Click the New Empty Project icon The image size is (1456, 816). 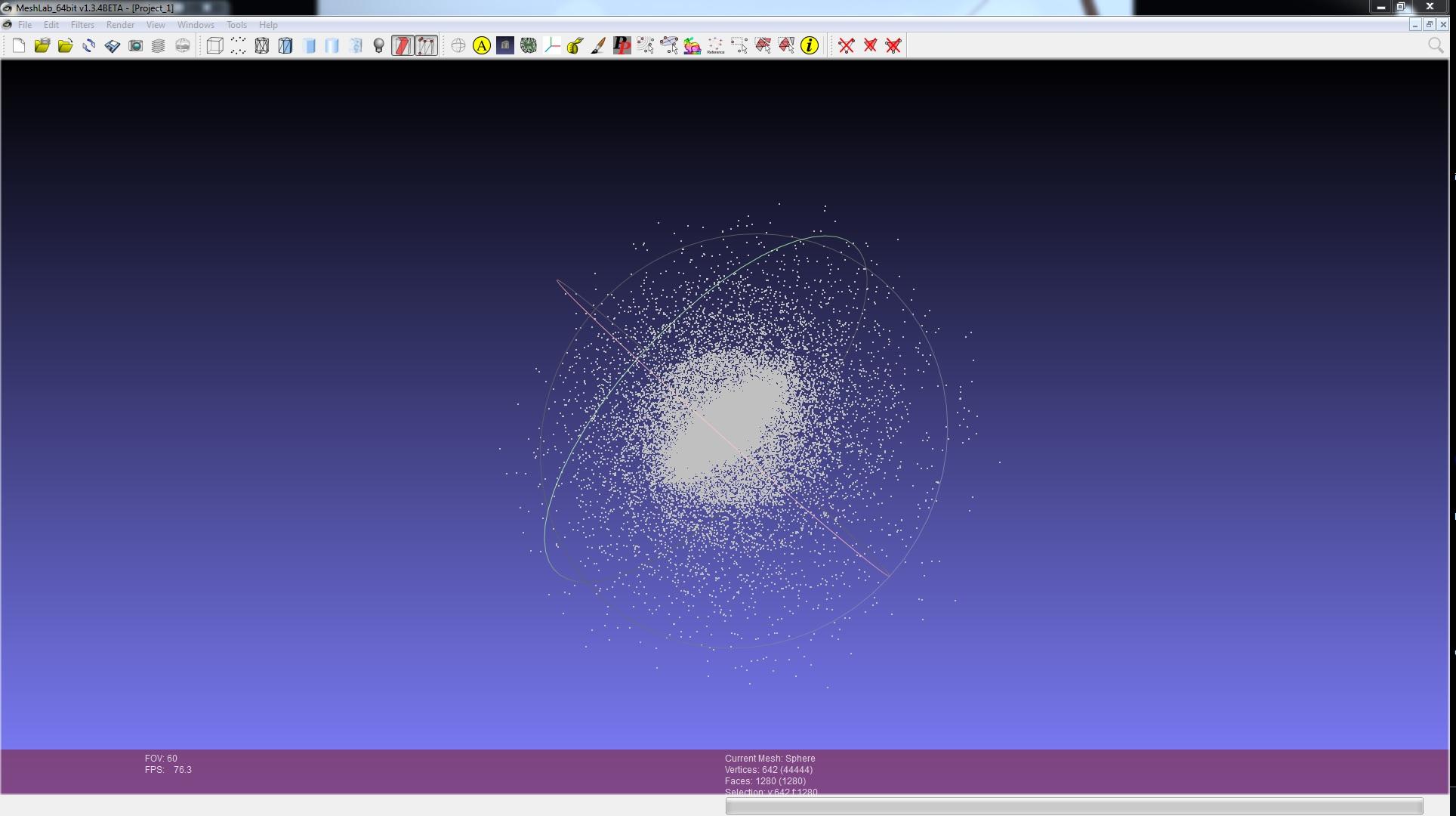(x=19, y=46)
